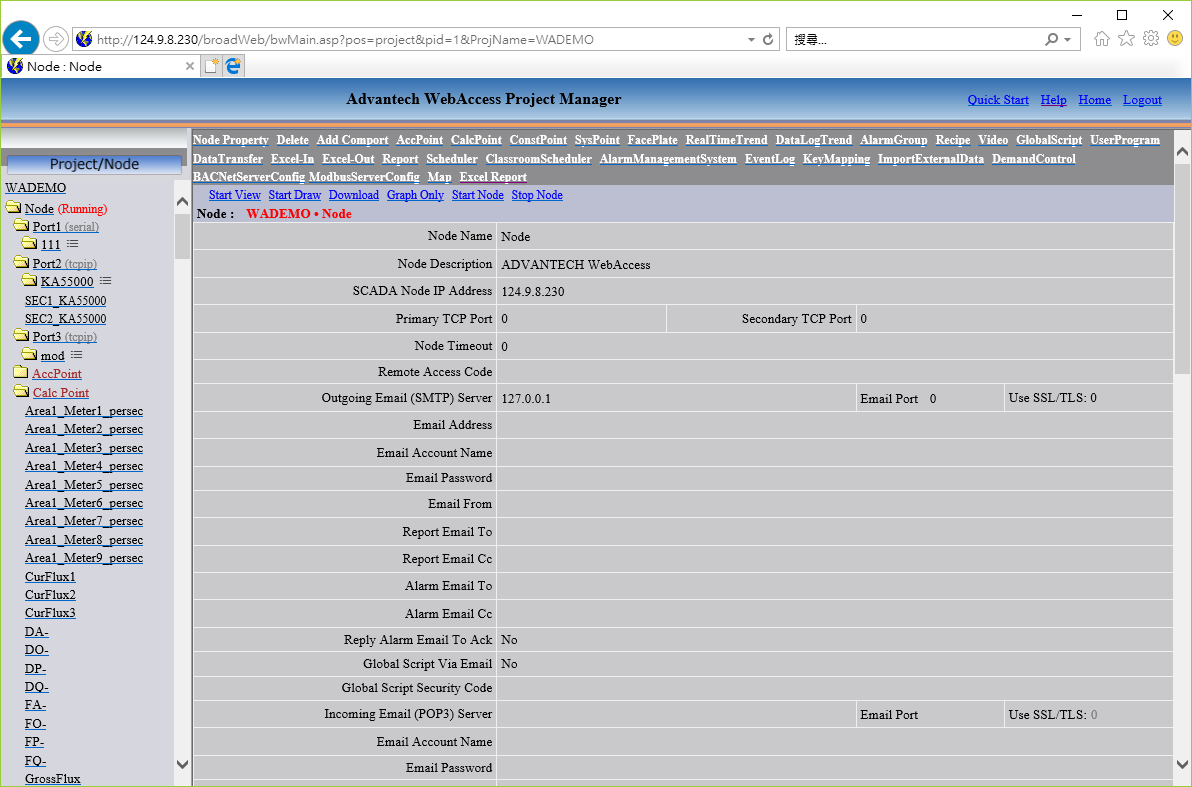
Task: Click the smiley feedback icon
Action: (1175, 38)
